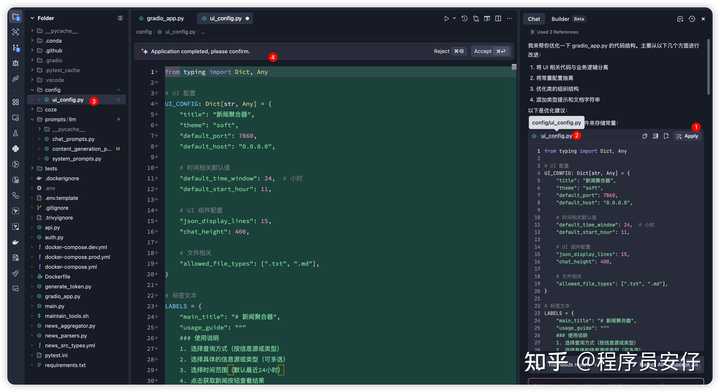Open docker-compose.prod.yml in the file tree
720x392 pixels.
click(77, 257)
